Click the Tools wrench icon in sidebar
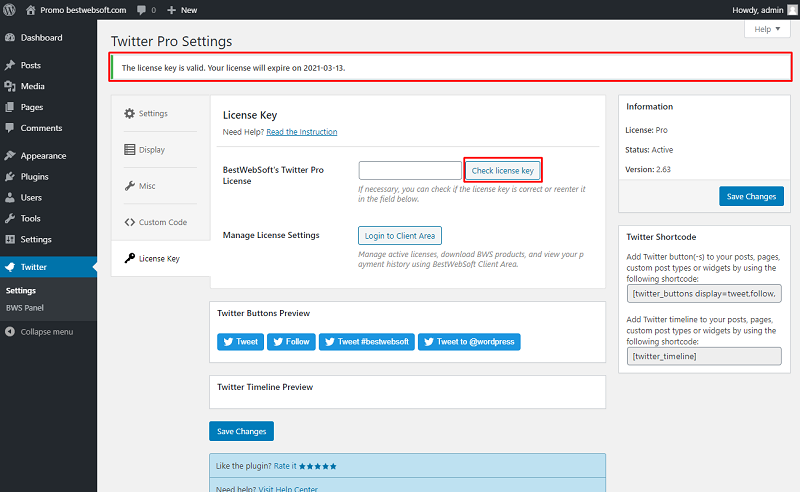This screenshot has width=800, height=492. point(10,218)
